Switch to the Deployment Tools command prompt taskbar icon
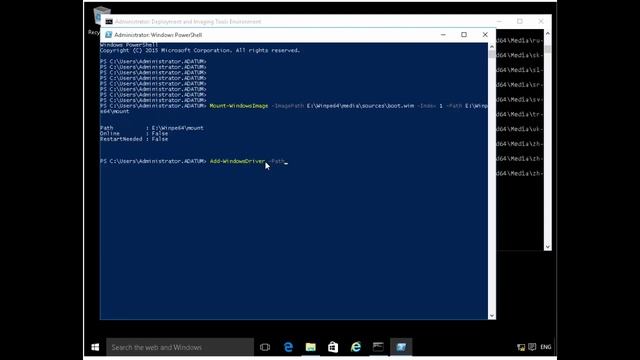This screenshot has width=640, height=360. [378, 347]
